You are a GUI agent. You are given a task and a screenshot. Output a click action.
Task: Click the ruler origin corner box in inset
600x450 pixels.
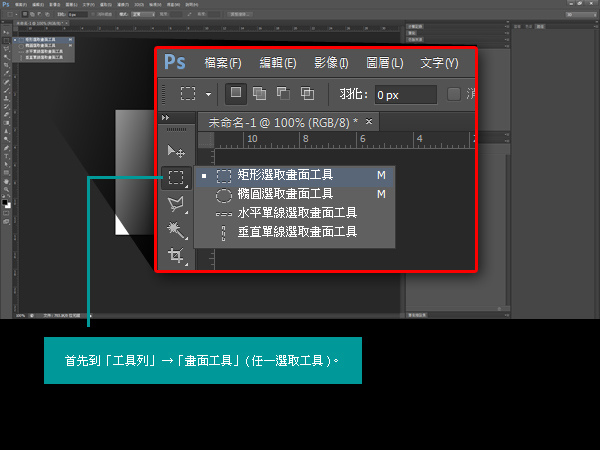pos(206,140)
